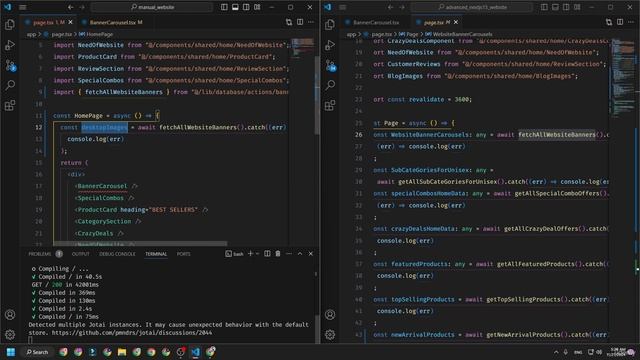Maximize terminal panel with chevron up

coord(300,253)
